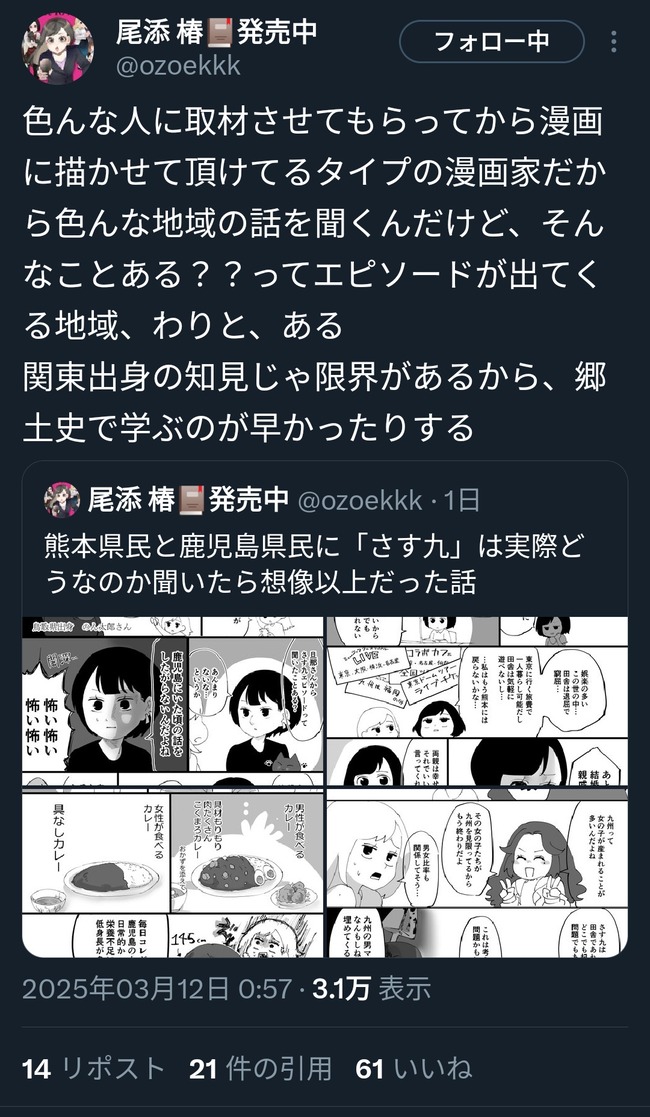Open the @ozoekkk handle in quoted tweet
The image size is (650, 1117).
point(359,501)
